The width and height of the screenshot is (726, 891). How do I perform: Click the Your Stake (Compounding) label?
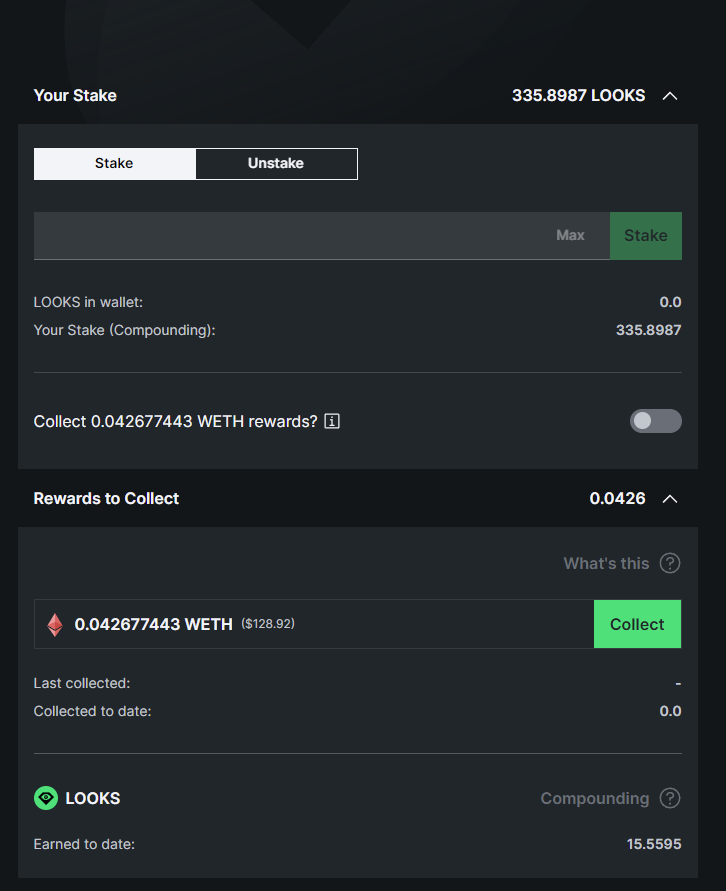point(124,330)
